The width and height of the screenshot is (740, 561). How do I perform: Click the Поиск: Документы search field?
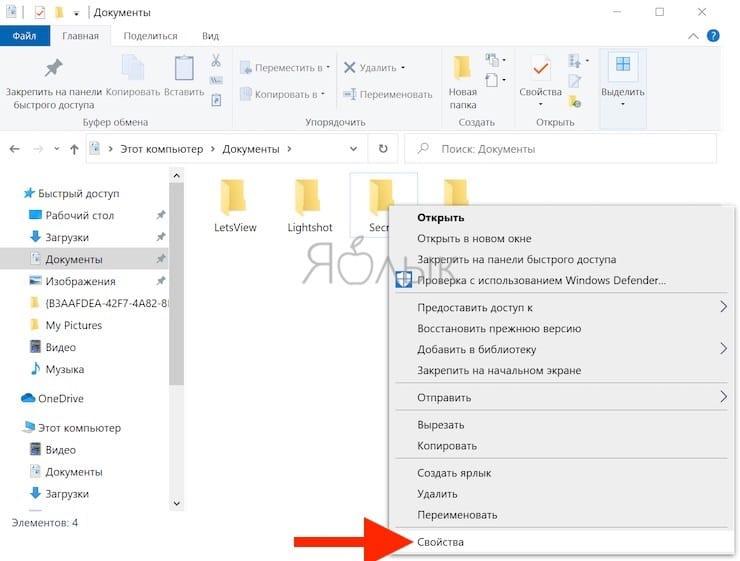click(561, 149)
